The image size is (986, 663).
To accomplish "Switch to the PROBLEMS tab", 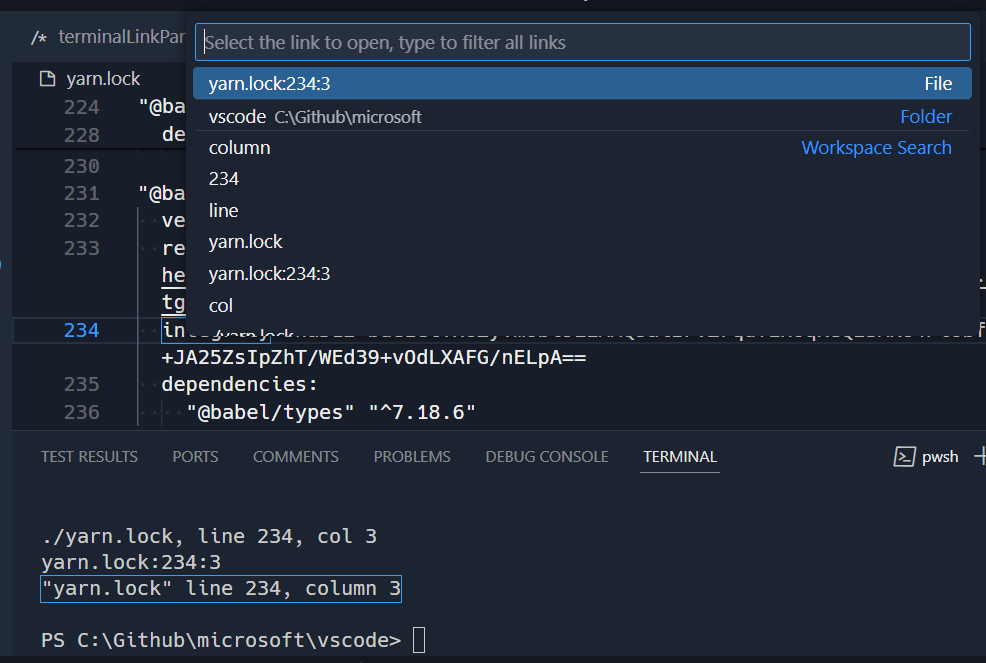I will coord(412,456).
